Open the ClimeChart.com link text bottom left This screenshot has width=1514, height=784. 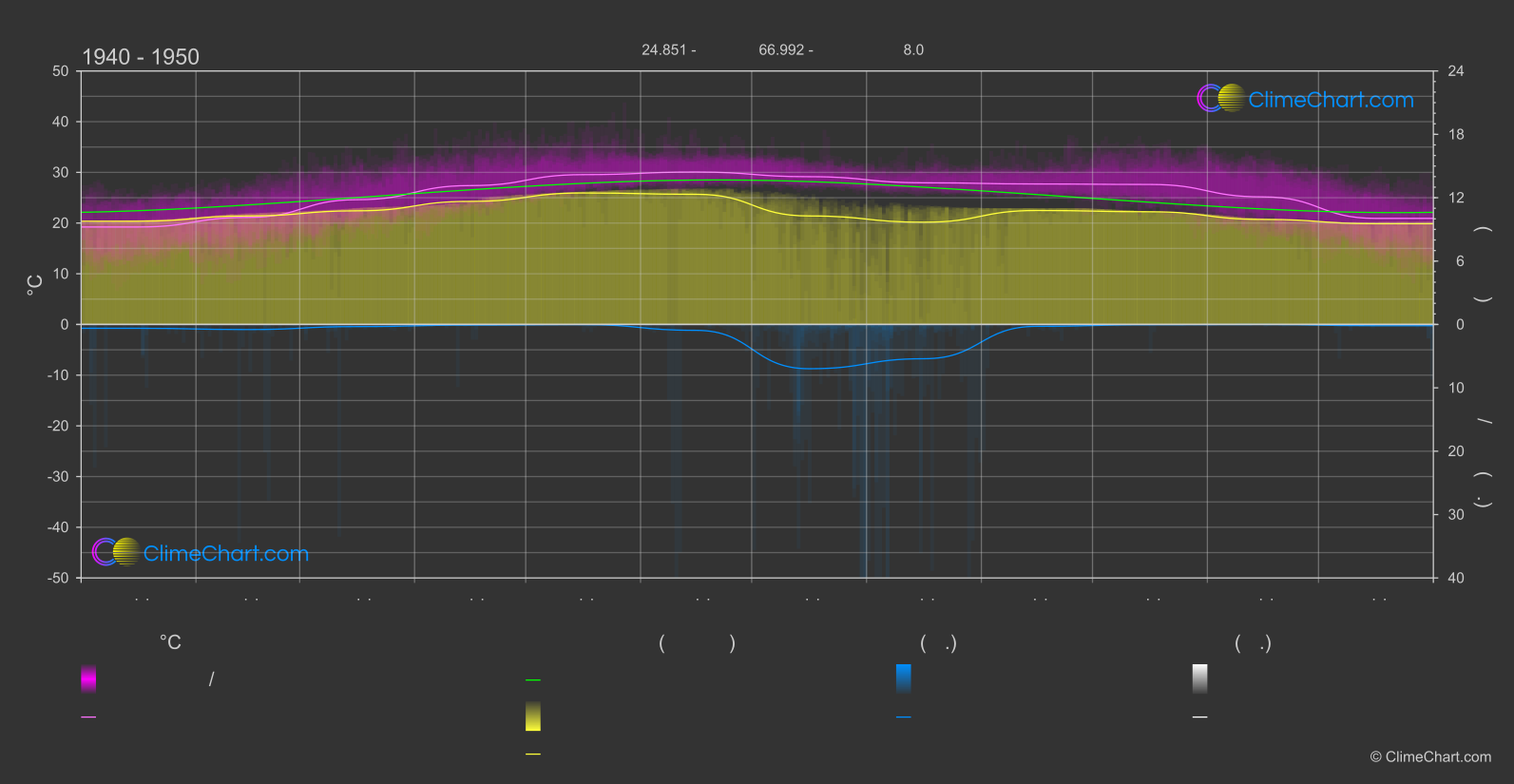coord(226,554)
